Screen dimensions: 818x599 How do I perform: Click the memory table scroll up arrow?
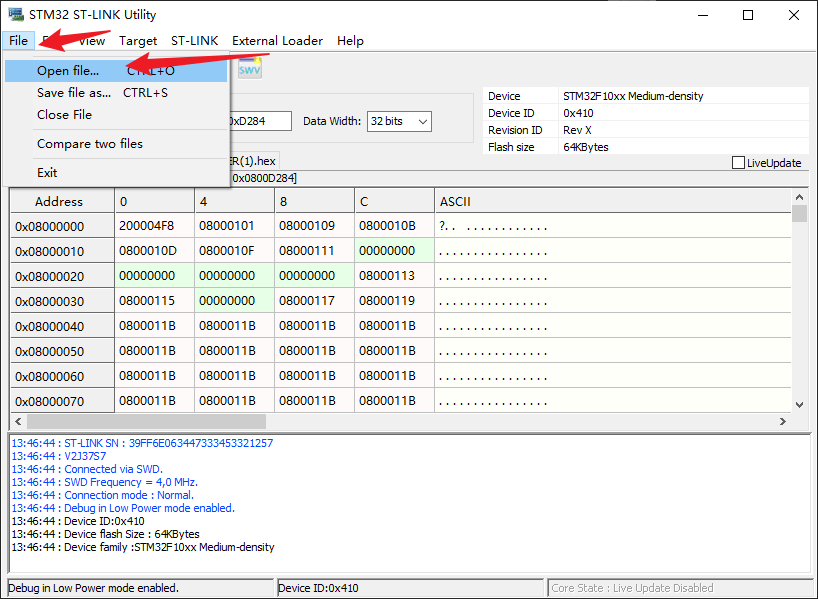tap(799, 197)
